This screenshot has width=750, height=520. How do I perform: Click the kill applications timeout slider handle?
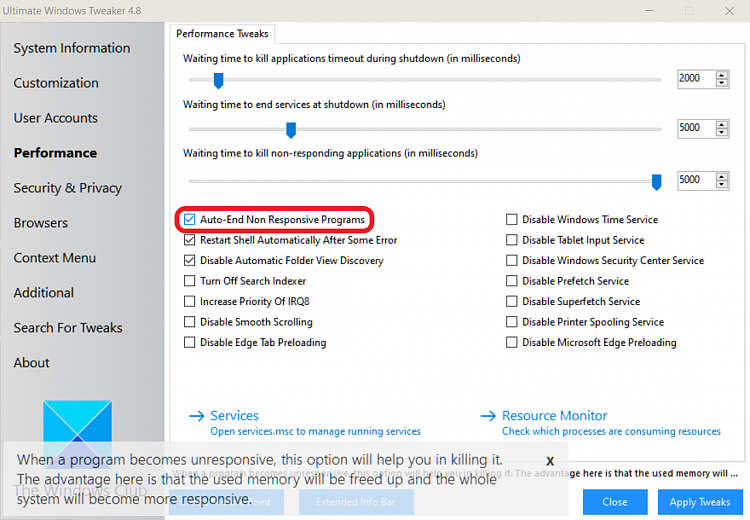(219, 81)
